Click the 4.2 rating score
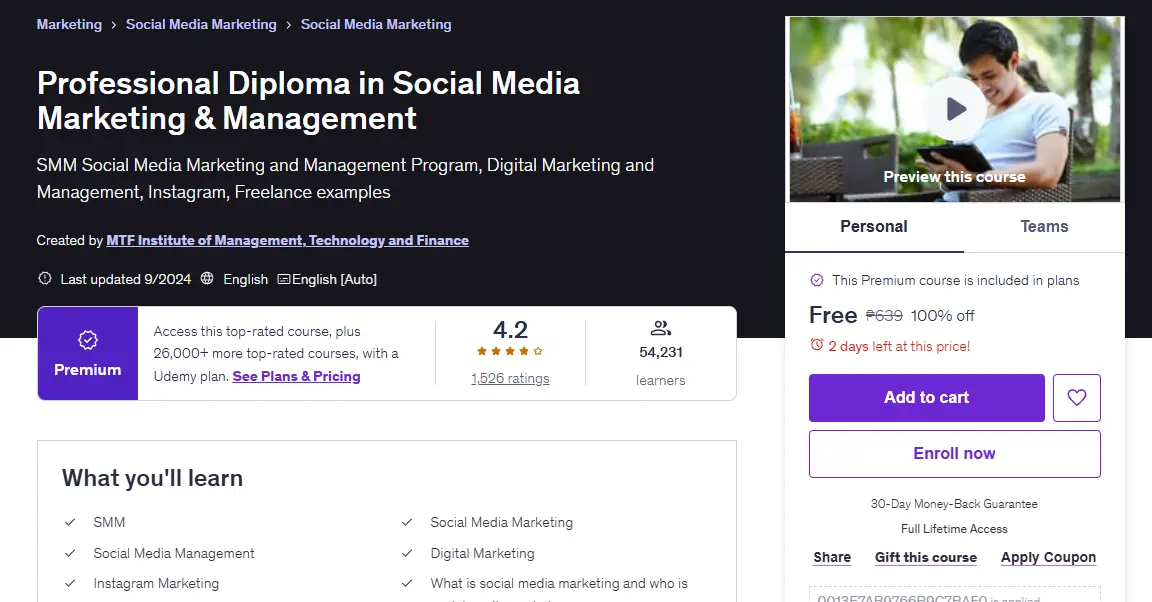Viewport: 1152px width, 602px height. tap(510, 329)
